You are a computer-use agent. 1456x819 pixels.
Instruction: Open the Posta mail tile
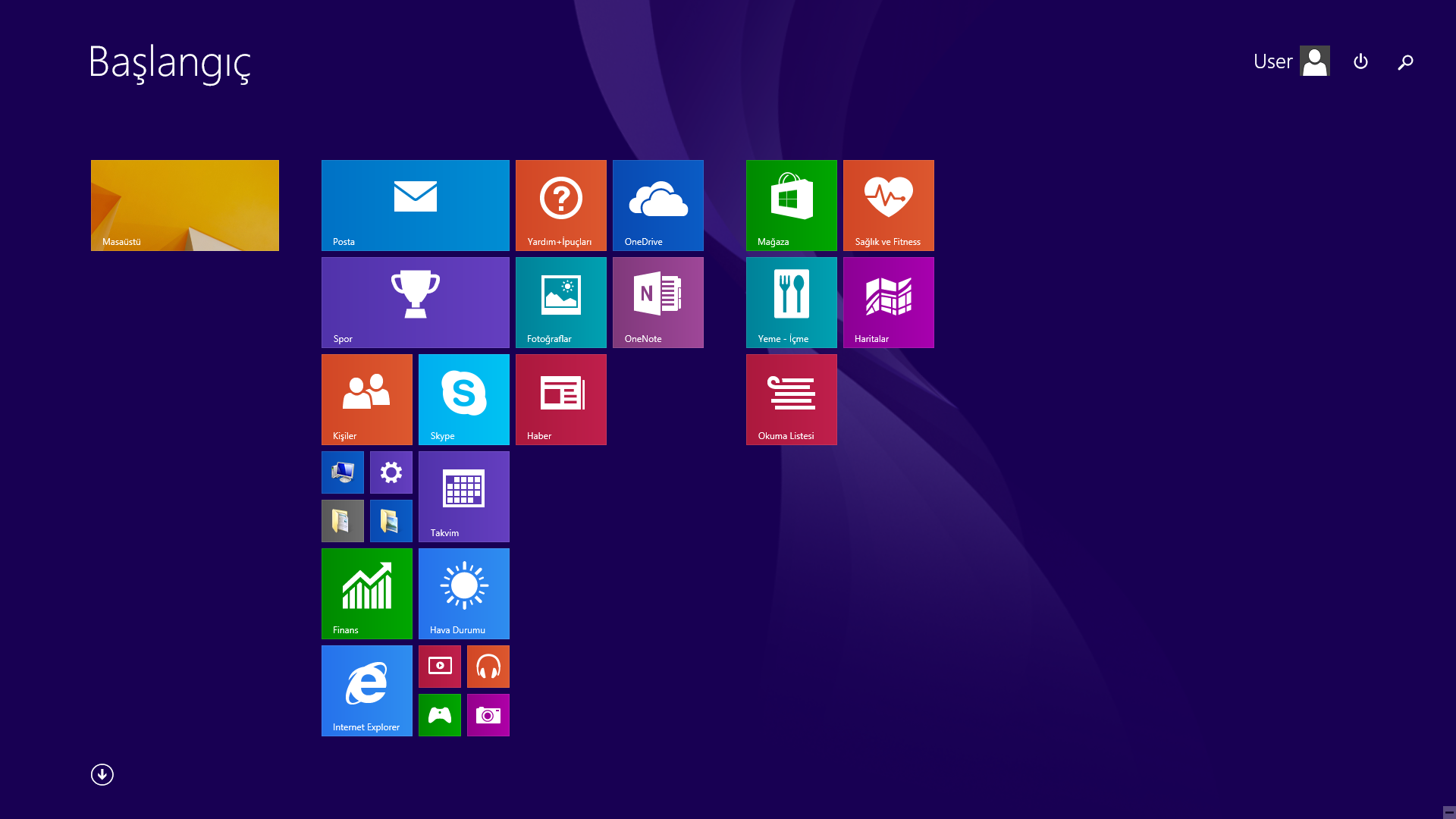click(415, 205)
